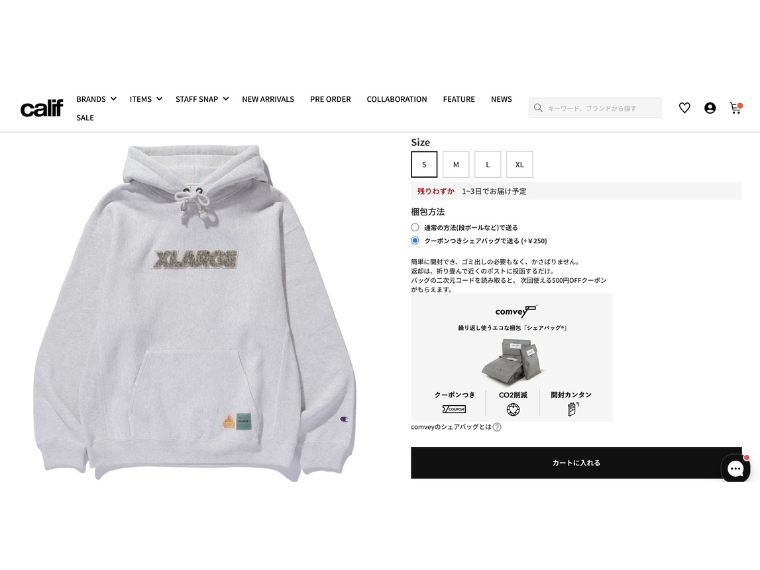This screenshot has height=570, width=760.
Task: Open the chat support bubble
Action: click(735, 468)
